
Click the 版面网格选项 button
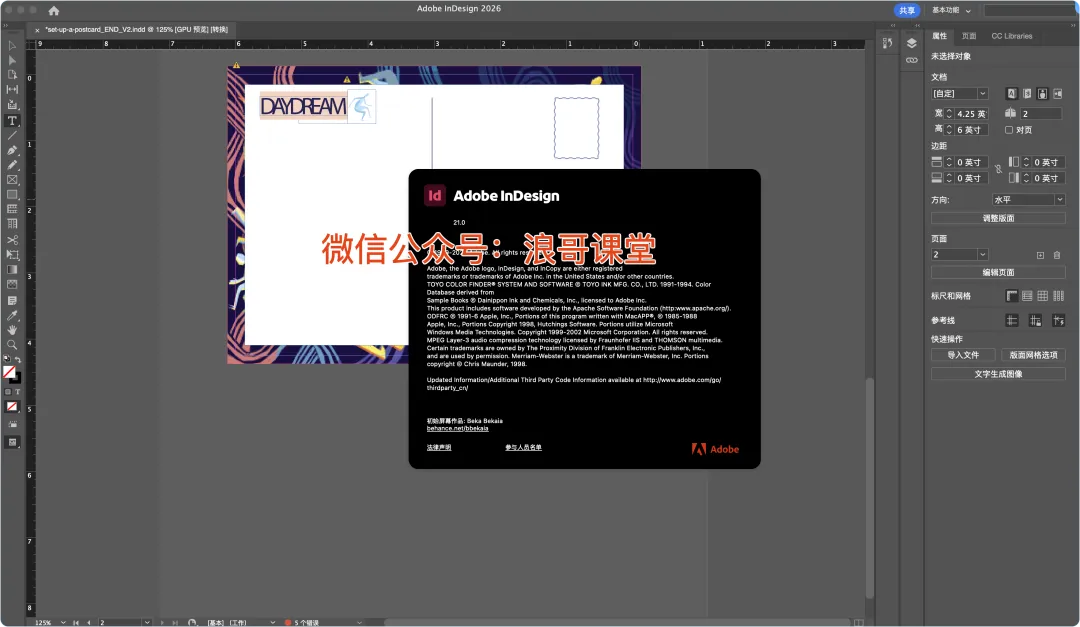coord(1033,355)
